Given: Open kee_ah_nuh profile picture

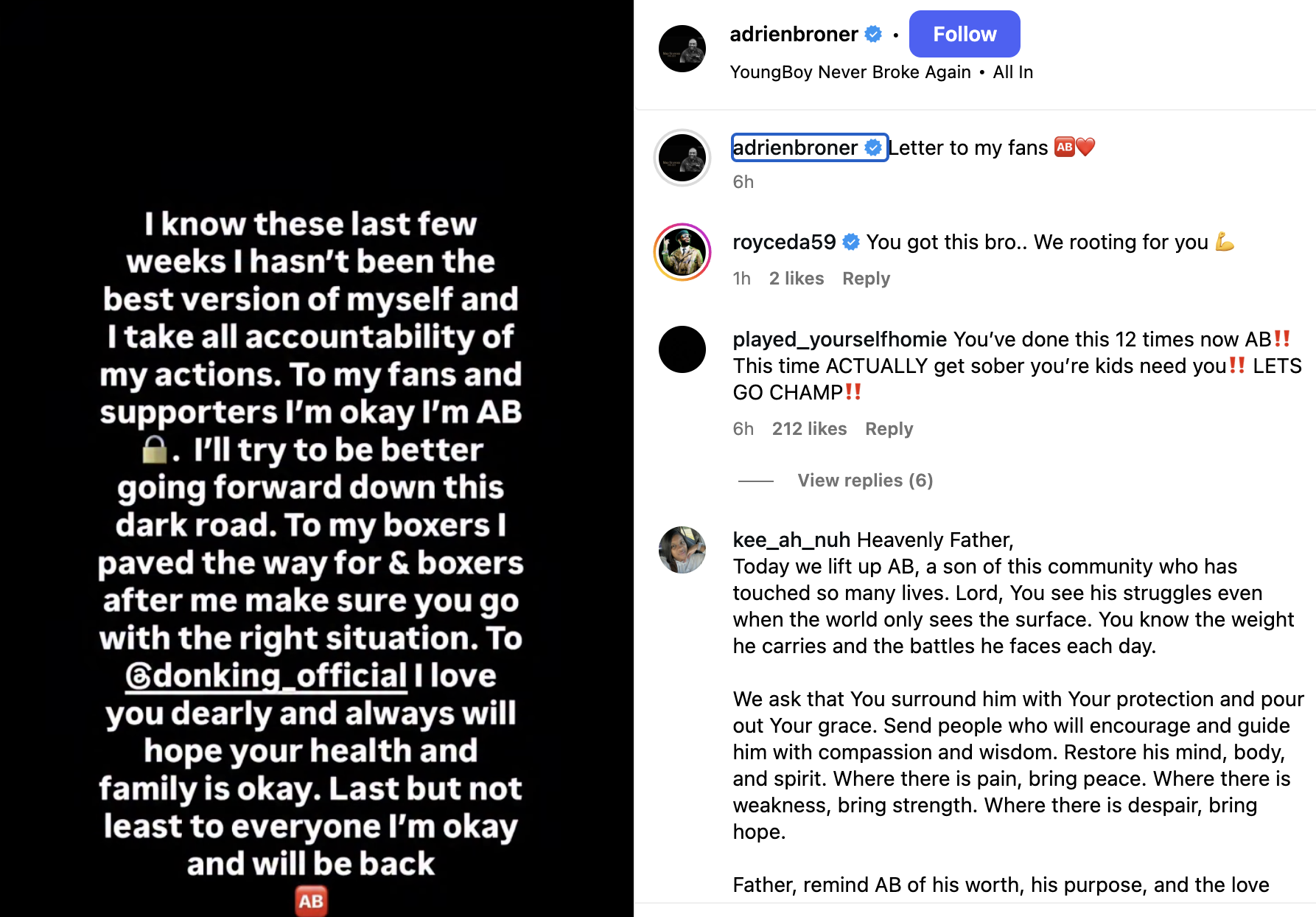Looking at the screenshot, I should point(682,550).
